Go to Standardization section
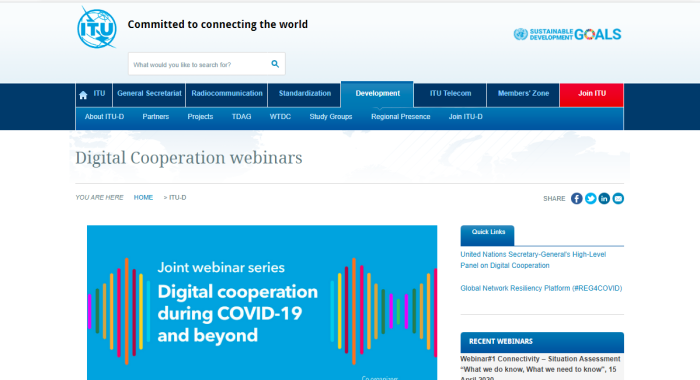Image resolution: width=700 pixels, height=380 pixels. pos(304,94)
